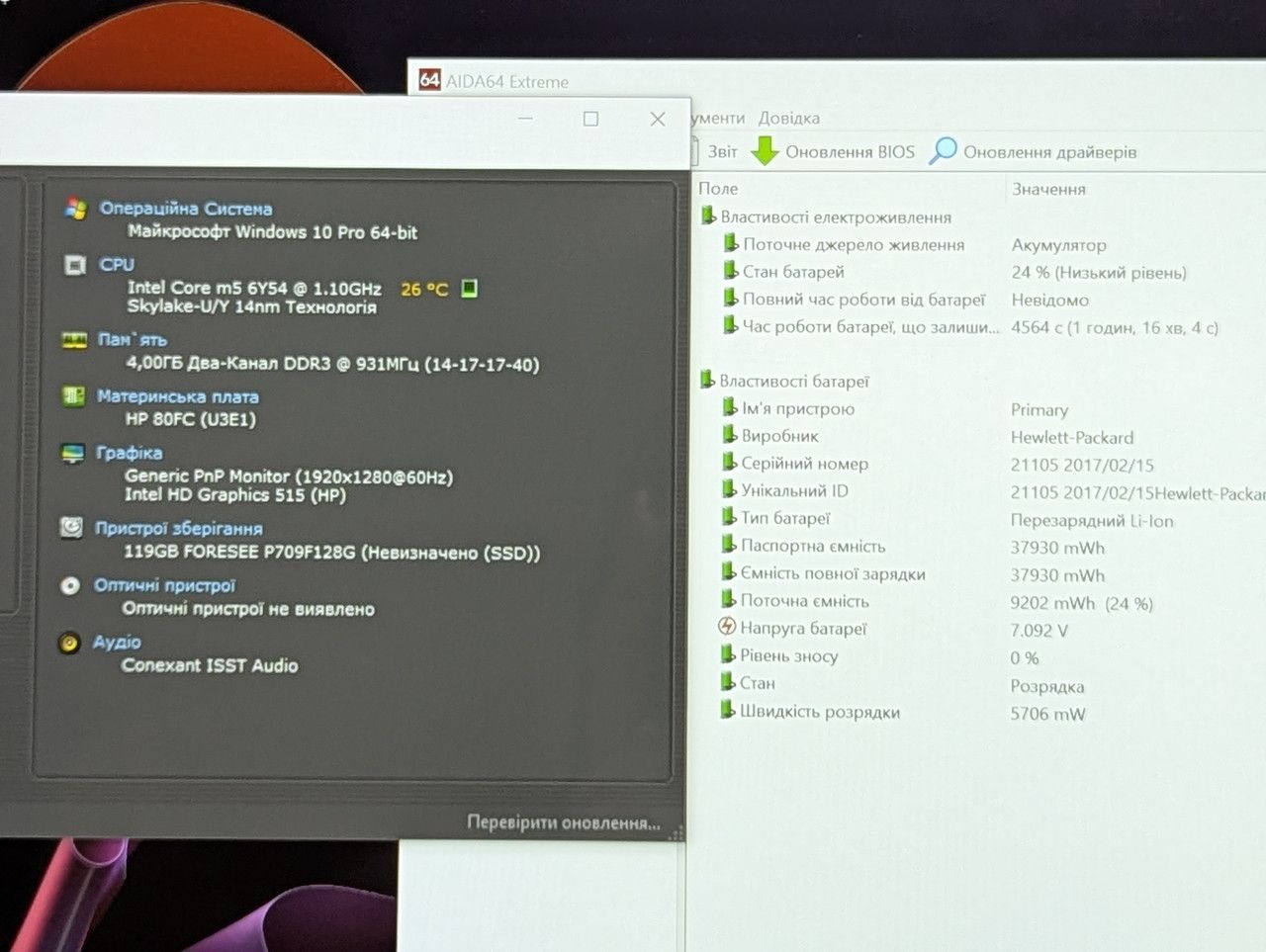1266x952 pixels.
Task: Select the Intel HD Graphics 515 text
Action: (x=235, y=495)
